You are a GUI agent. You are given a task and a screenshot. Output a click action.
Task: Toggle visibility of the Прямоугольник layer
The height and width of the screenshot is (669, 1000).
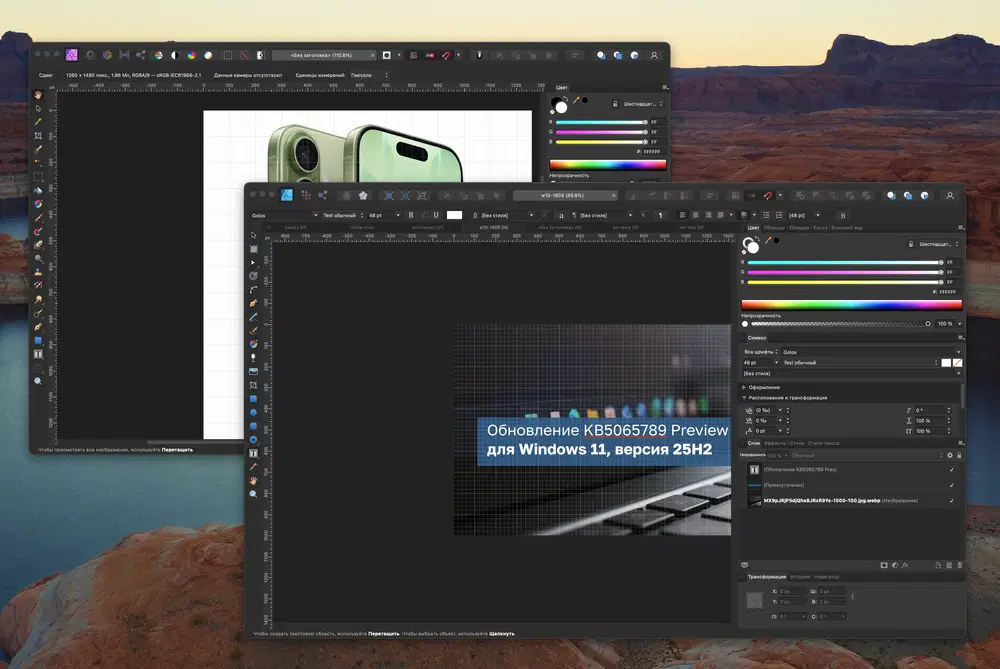[x=951, y=484]
